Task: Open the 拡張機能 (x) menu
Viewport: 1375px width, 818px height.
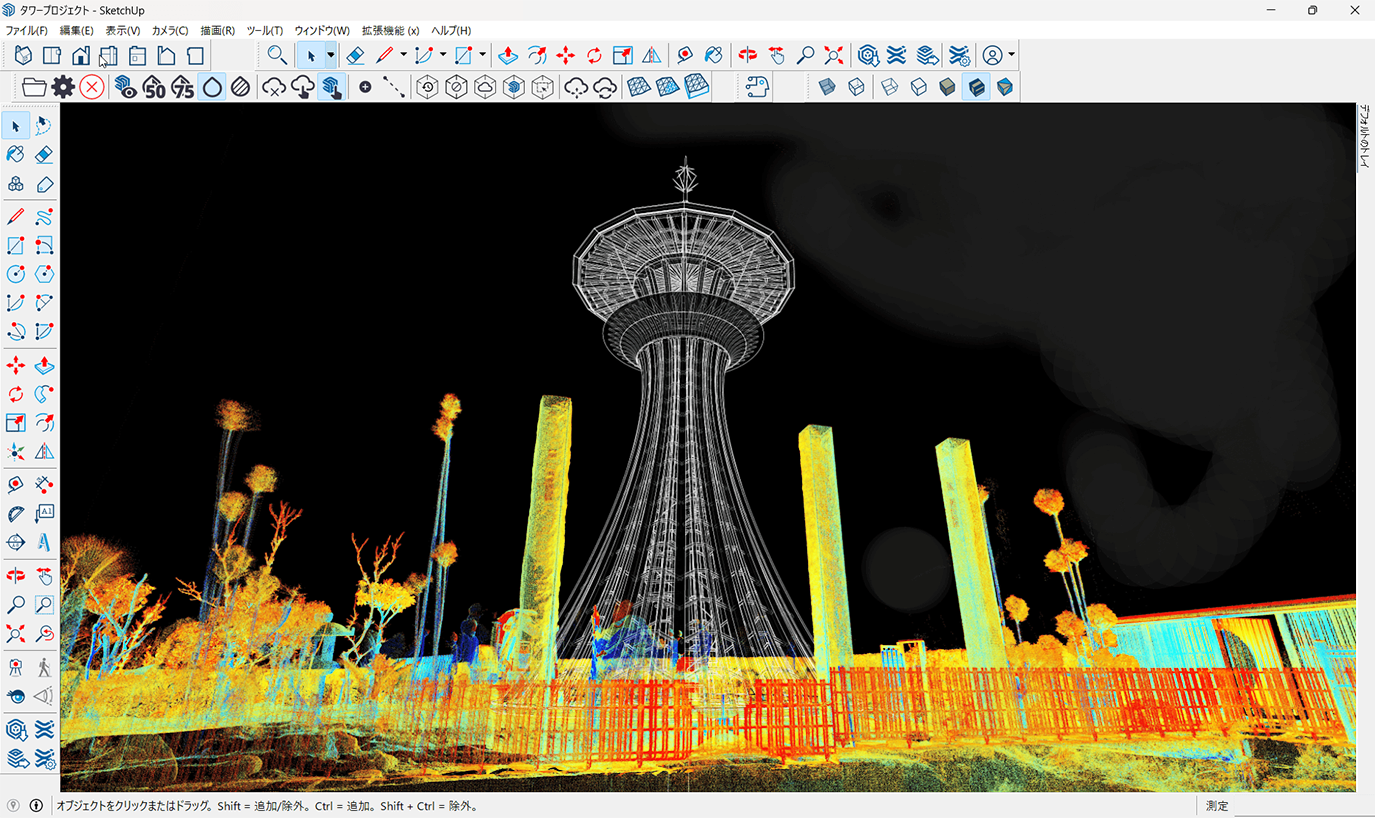Action: [x=390, y=31]
